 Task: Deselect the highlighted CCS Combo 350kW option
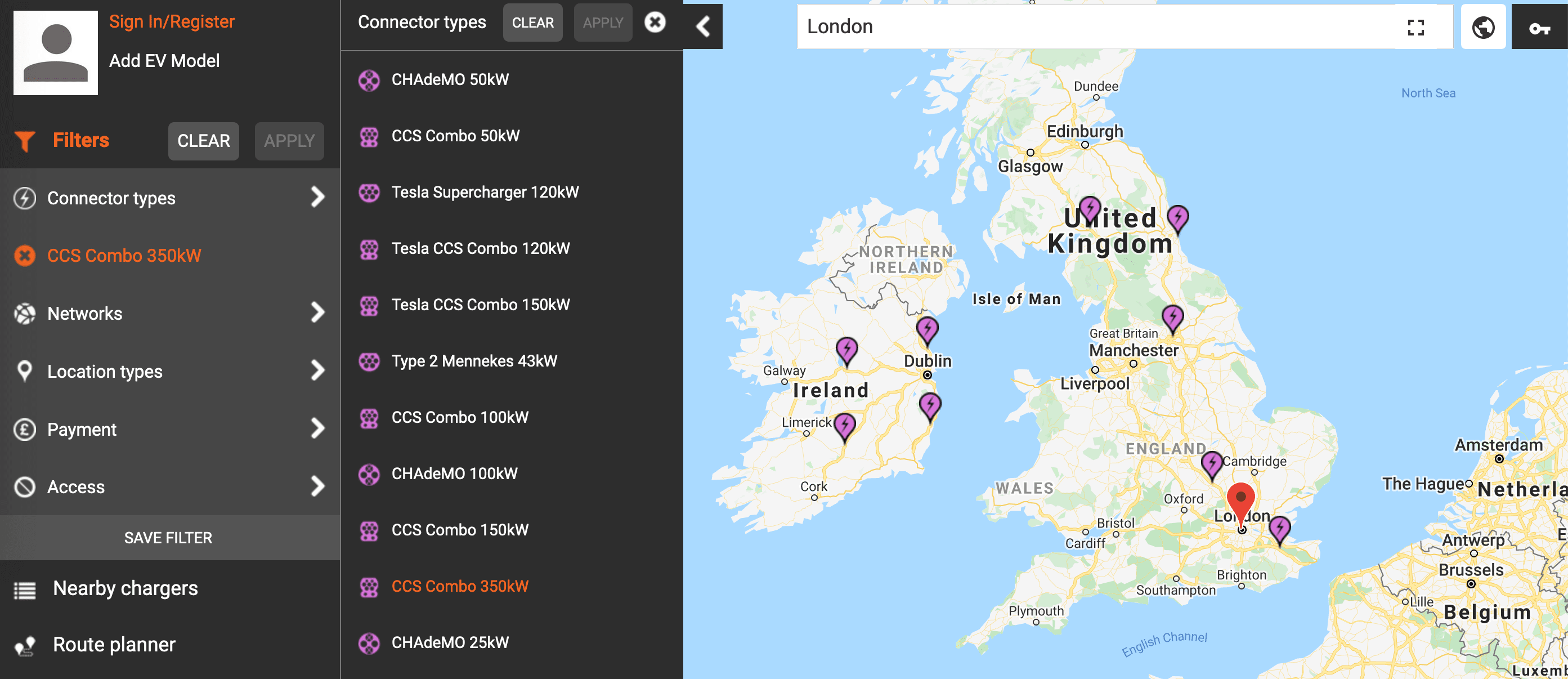click(460, 587)
